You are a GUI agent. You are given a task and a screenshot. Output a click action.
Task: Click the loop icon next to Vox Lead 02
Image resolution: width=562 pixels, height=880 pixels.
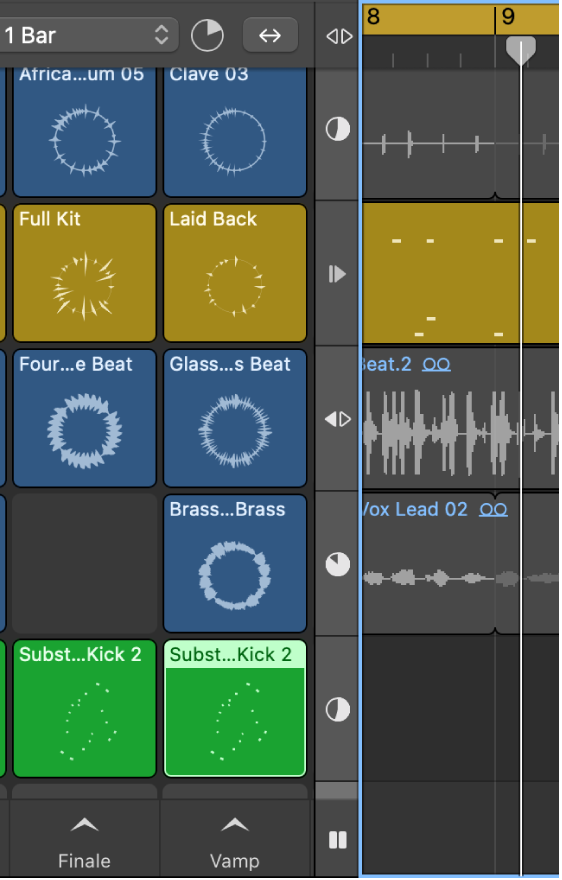click(x=494, y=510)
